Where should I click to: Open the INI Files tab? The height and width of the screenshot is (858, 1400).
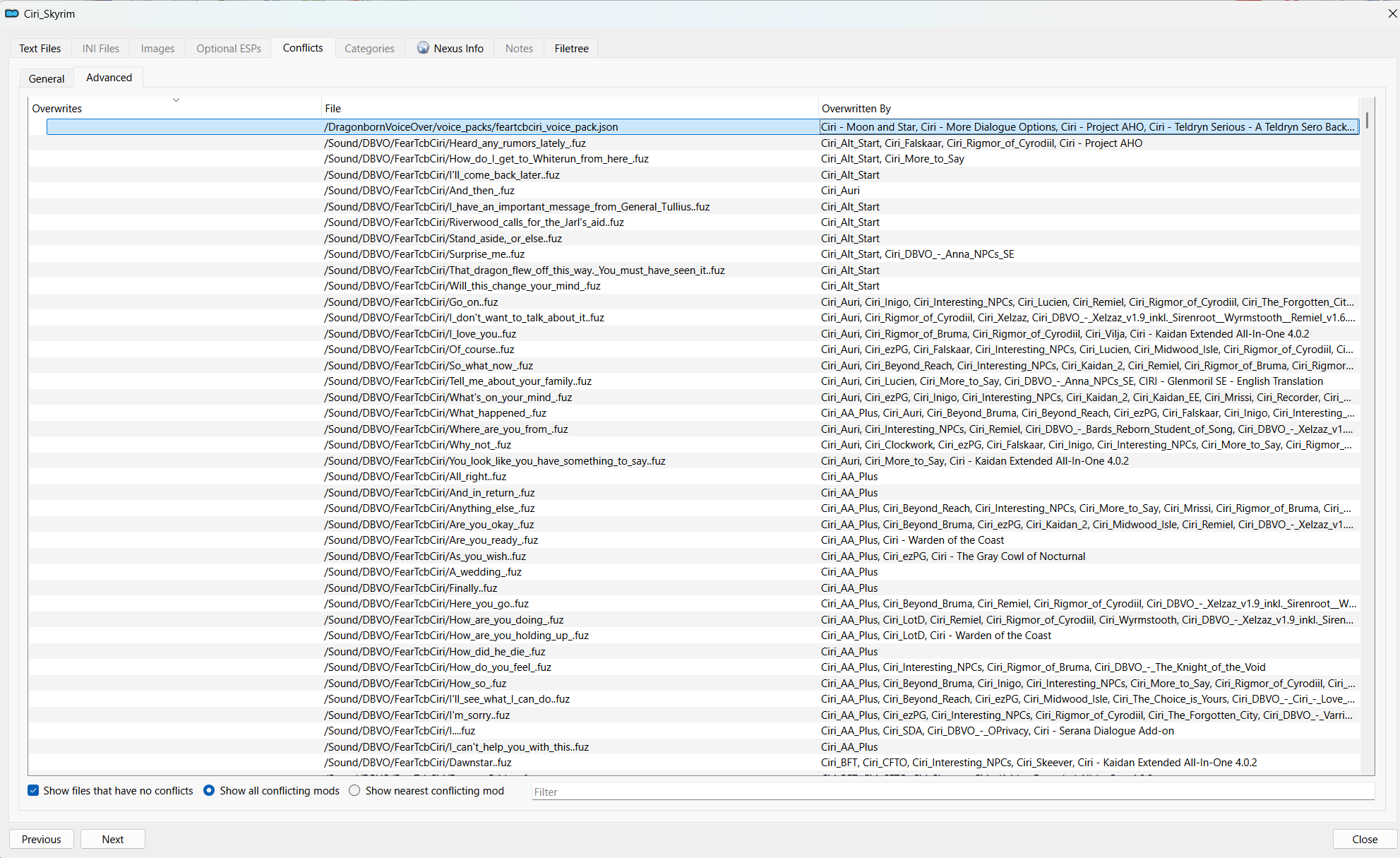point(101,48)
